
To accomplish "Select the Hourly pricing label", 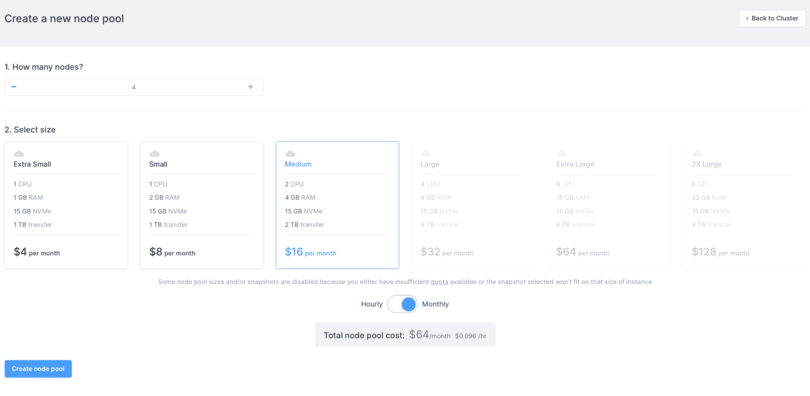I will (x=371, y=304).
